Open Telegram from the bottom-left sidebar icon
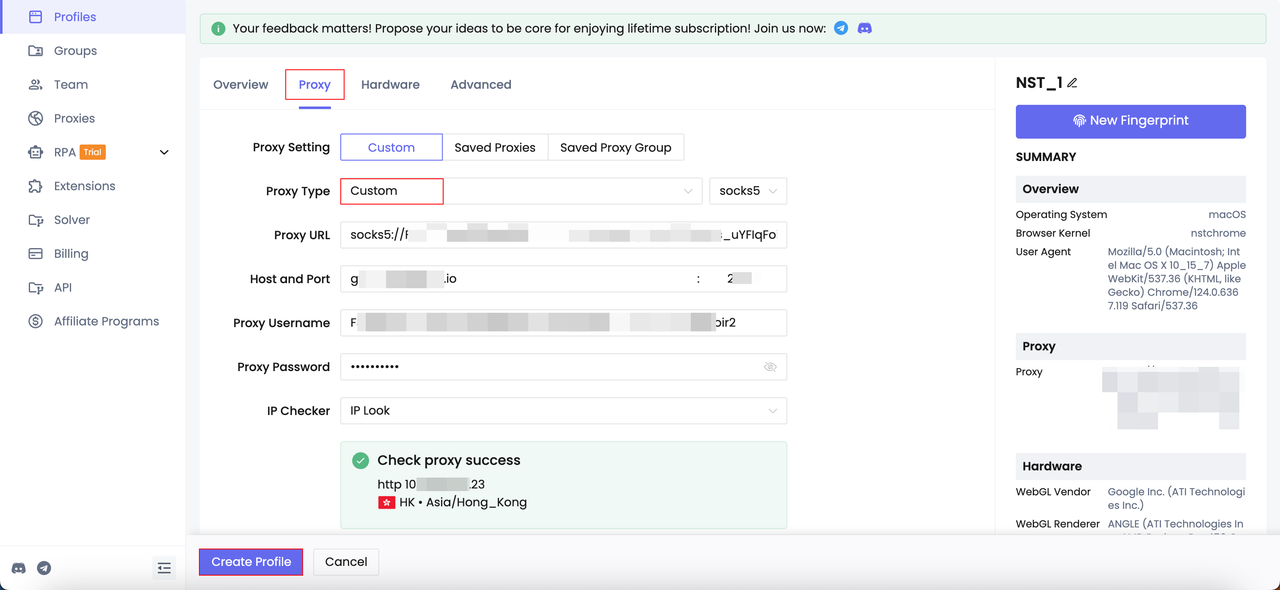 [44, 568]
